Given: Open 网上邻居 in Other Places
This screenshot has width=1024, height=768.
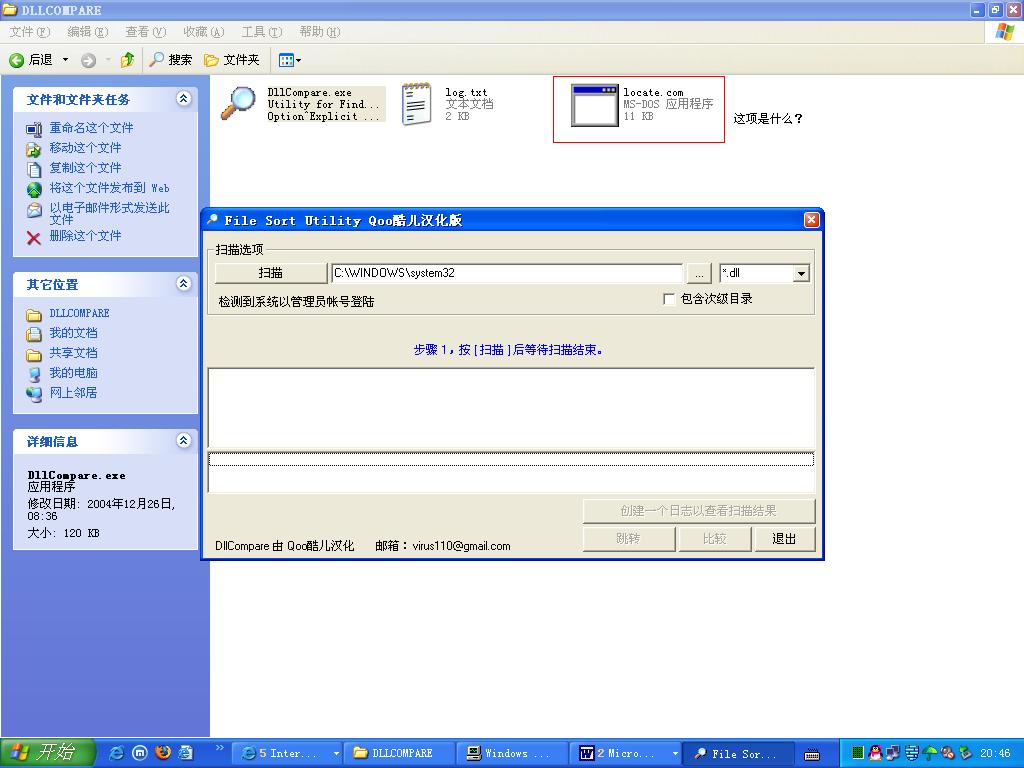Looking at the screenshot, I should coord(74,393).
